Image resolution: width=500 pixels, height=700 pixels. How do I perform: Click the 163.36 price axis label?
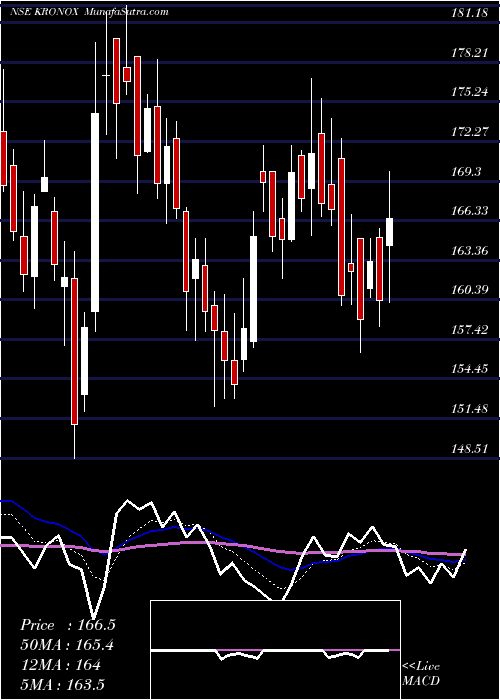point(468,251)
